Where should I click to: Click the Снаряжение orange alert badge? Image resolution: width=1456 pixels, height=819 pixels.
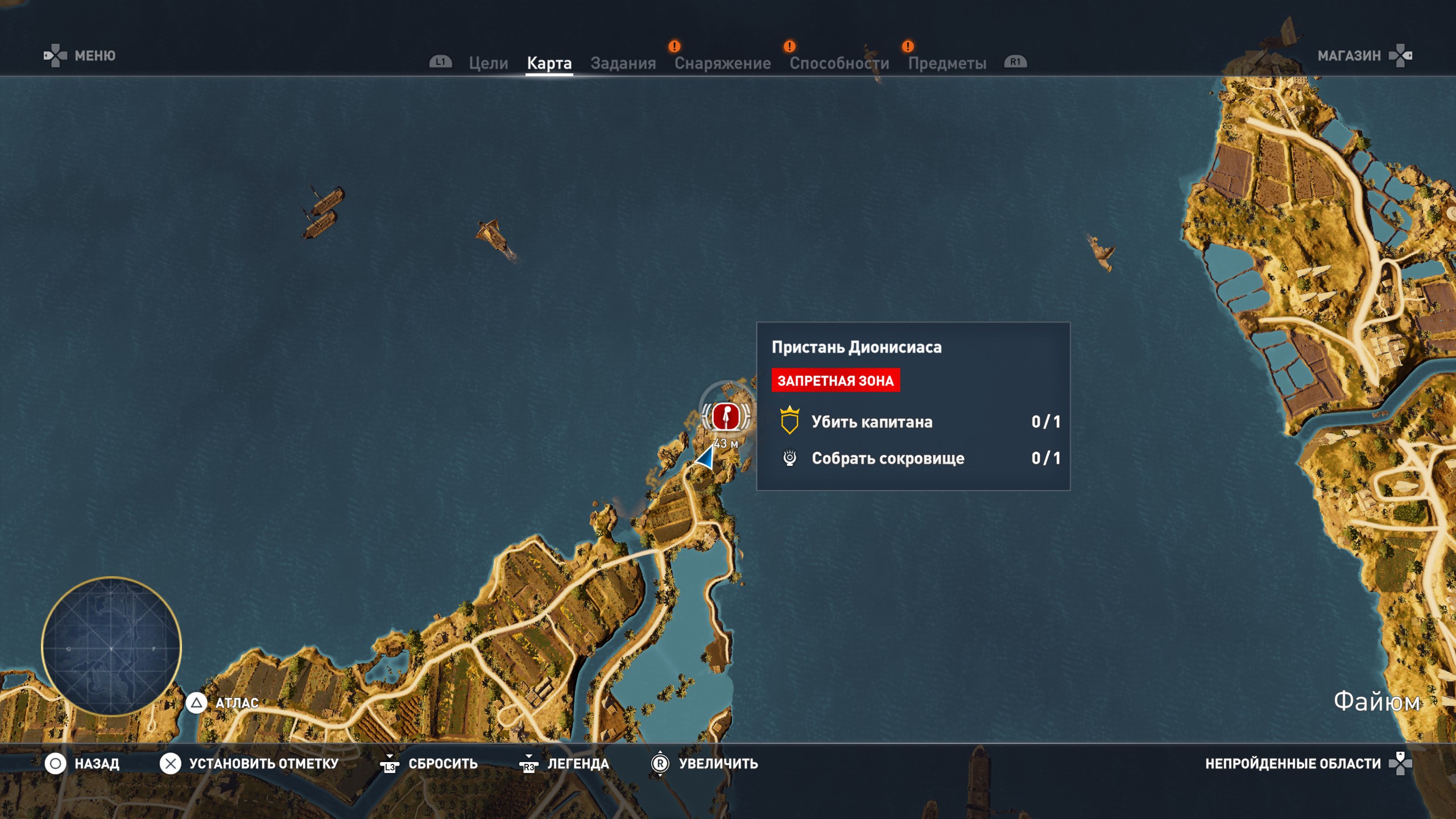pos(674,46)
